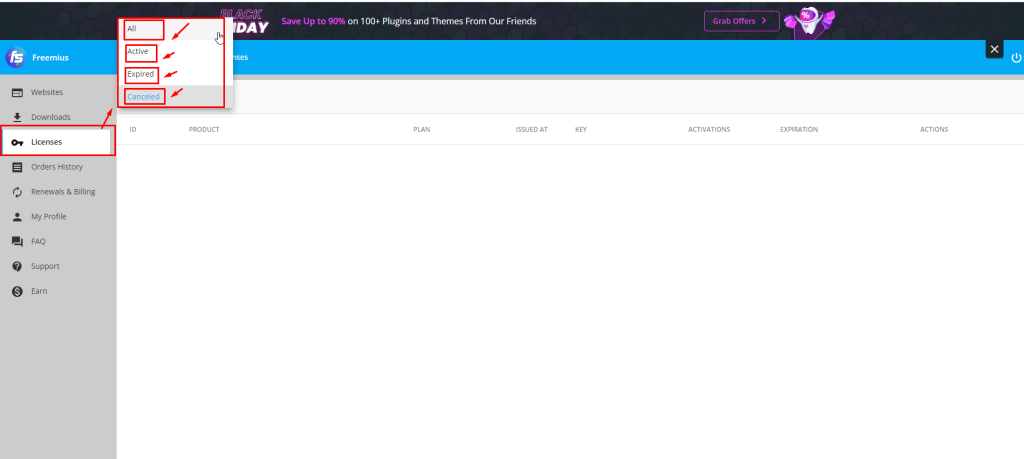Click the Licenses key icon
1024x459 pixels.
(x=18, y=142)
